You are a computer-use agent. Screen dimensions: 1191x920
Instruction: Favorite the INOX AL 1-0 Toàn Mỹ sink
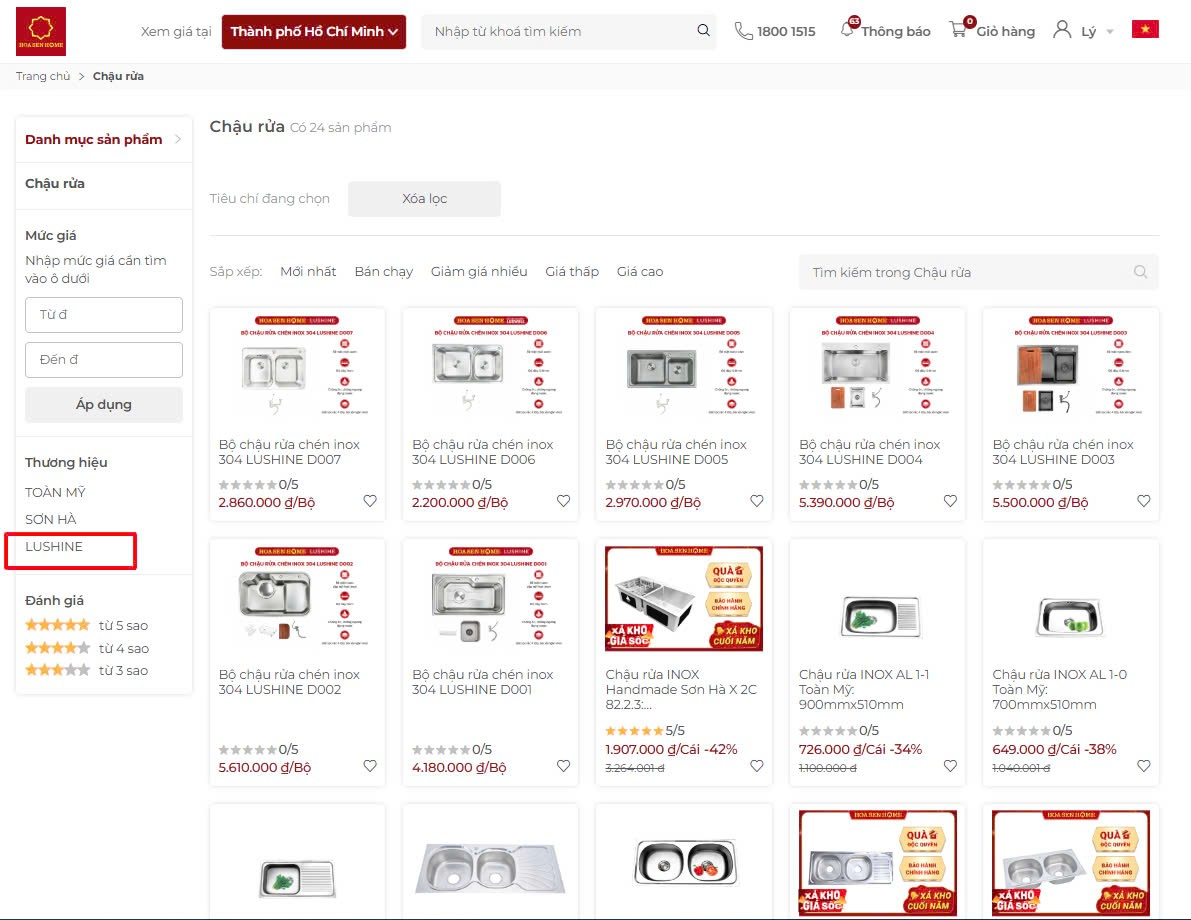pyautogui.click(x=1144, y=767)
